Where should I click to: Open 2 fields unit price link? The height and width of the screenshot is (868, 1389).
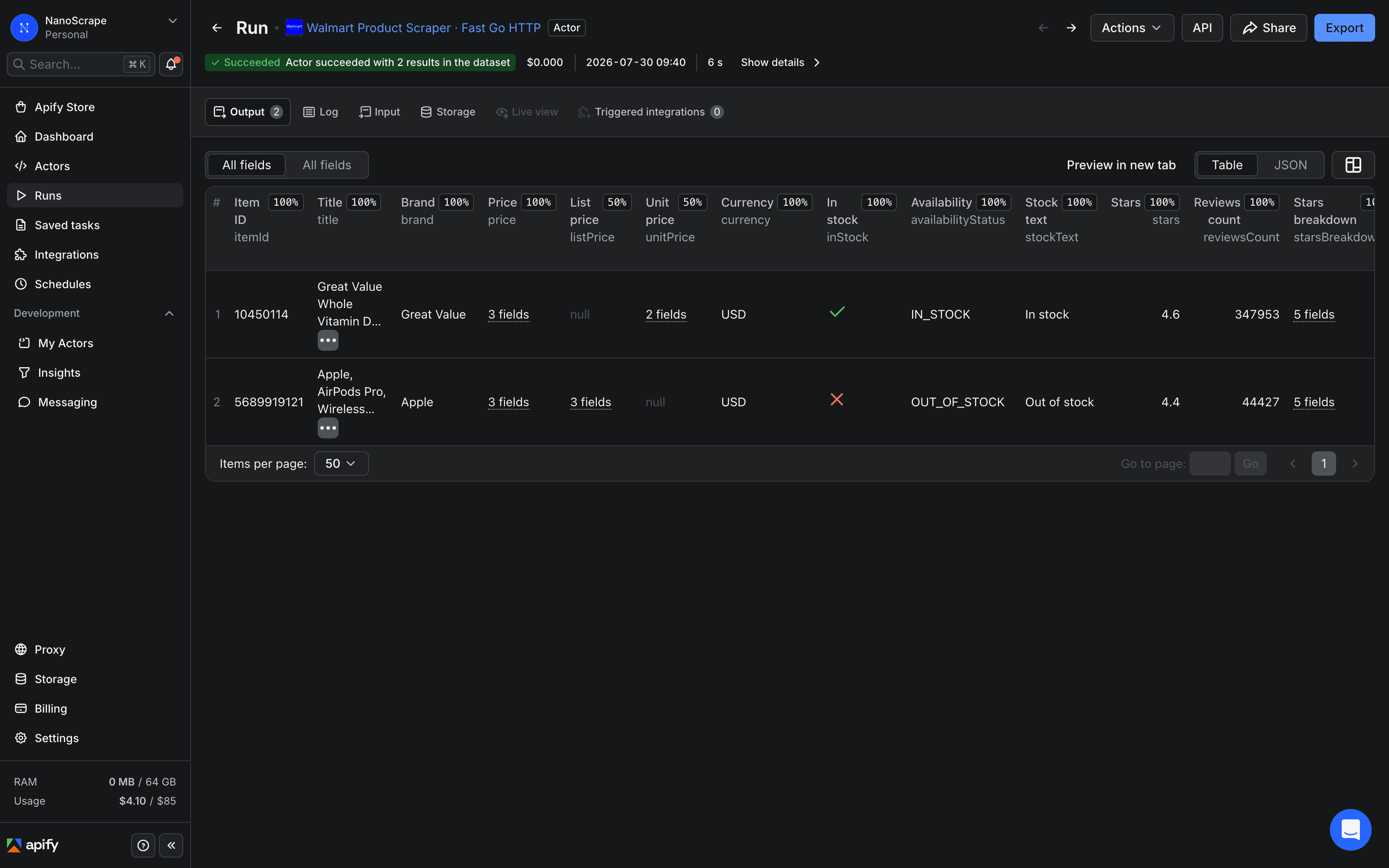click(x=666, y=315)
